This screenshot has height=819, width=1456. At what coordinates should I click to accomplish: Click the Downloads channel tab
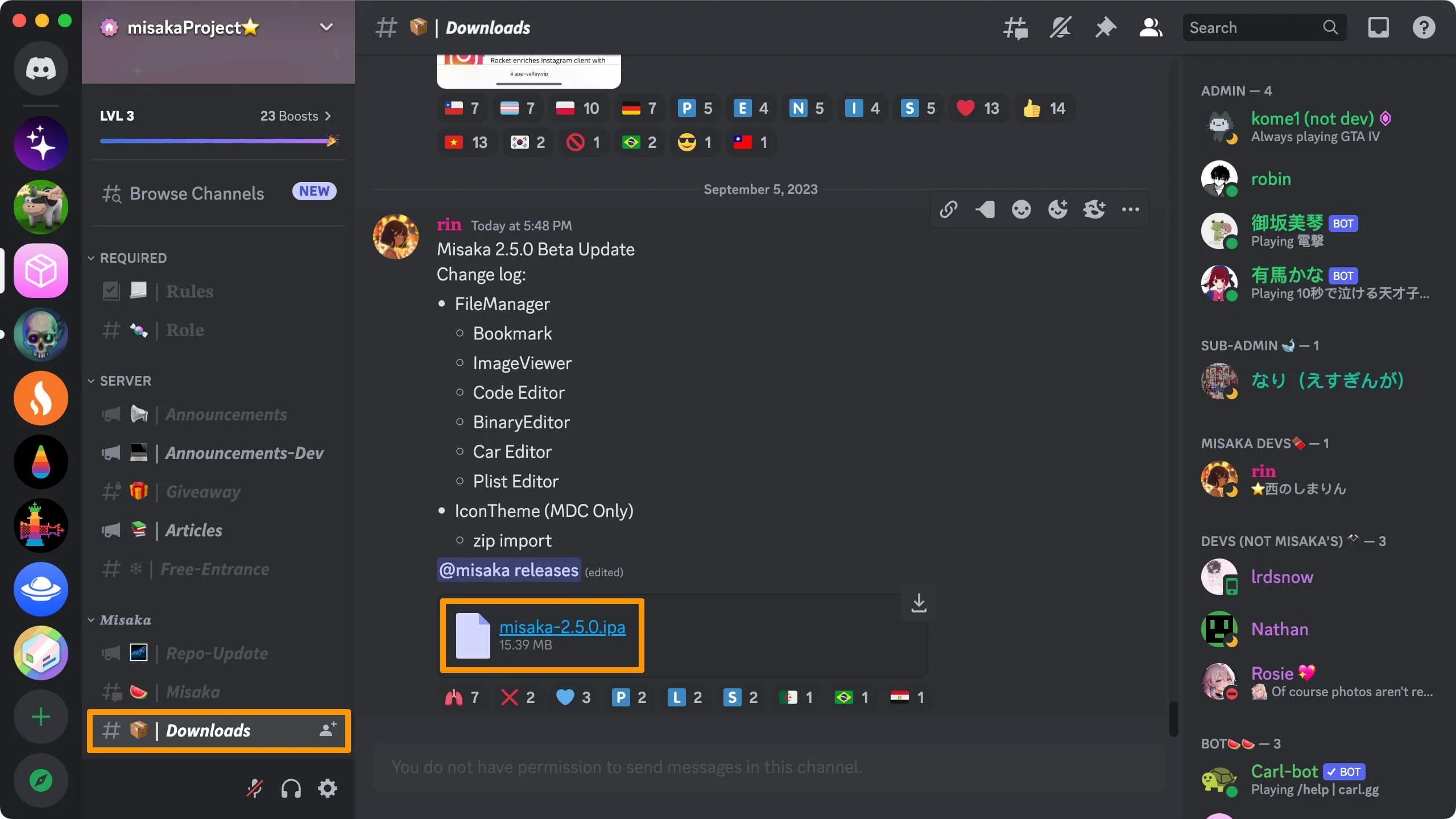point(218,730)
